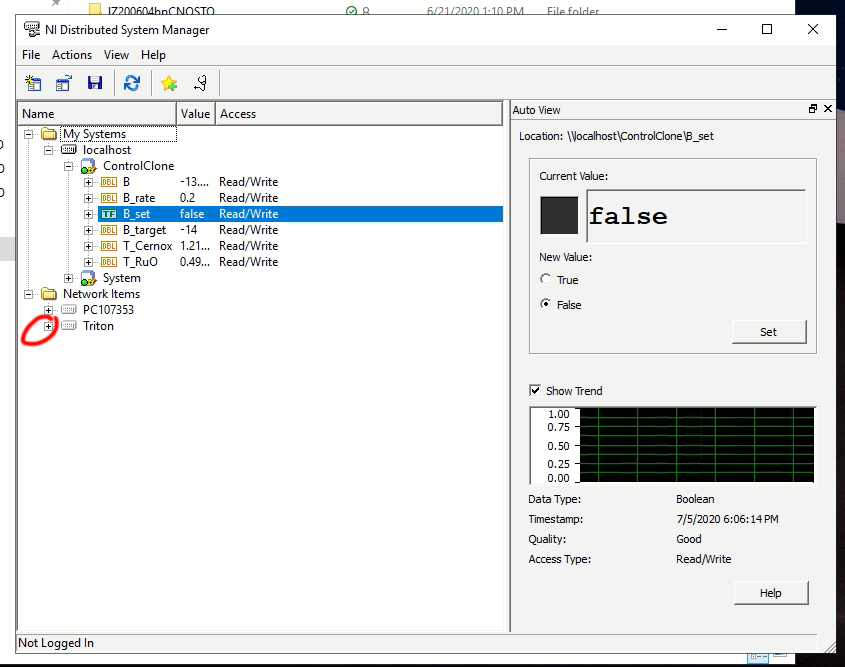Click the DBL icon next to B_rate
The width and height of the screenshot is (845, 667).
click(109, 198)
